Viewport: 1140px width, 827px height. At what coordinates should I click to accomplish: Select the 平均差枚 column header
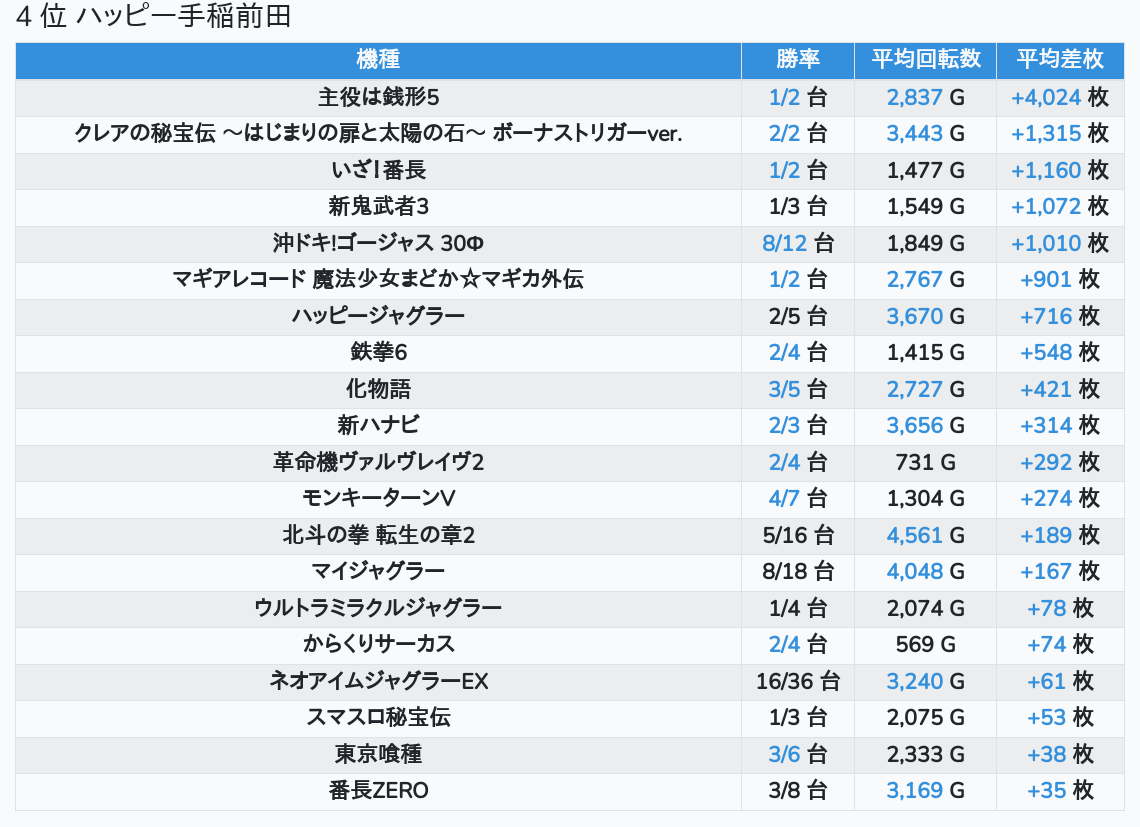pos(1059,59)
